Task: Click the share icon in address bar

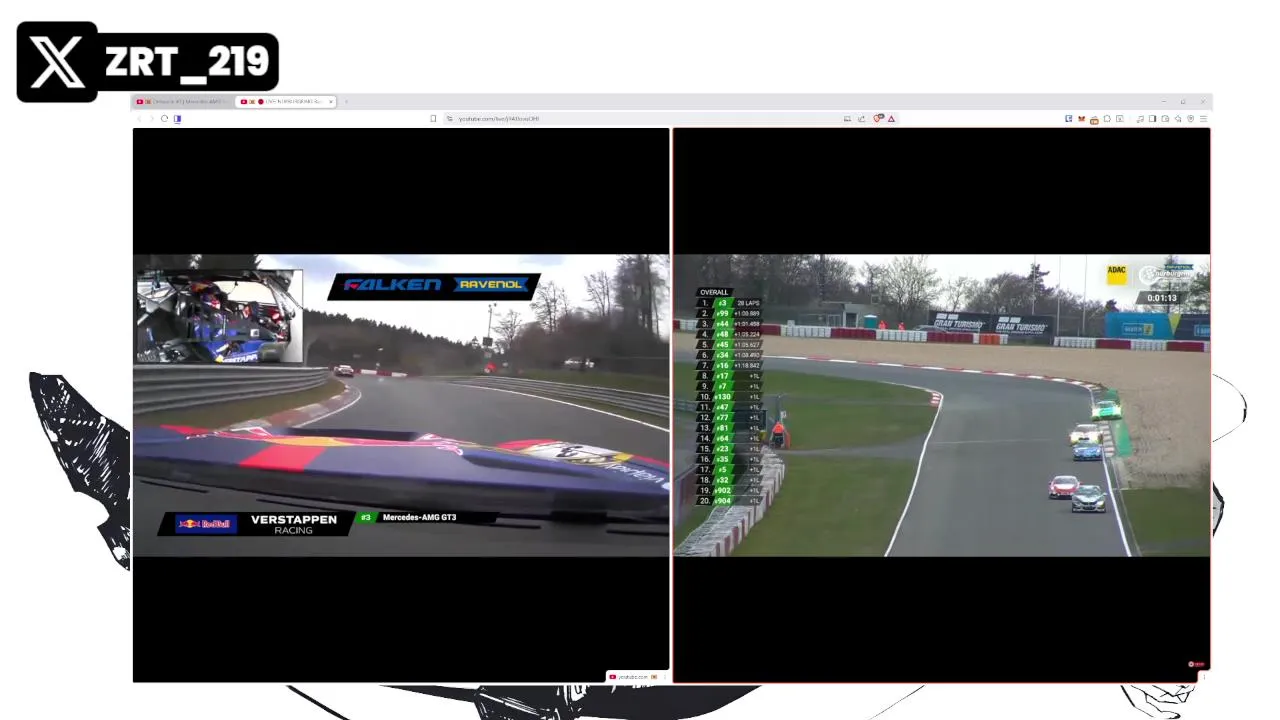Action: pyautogui.click(x=861, y=119)
